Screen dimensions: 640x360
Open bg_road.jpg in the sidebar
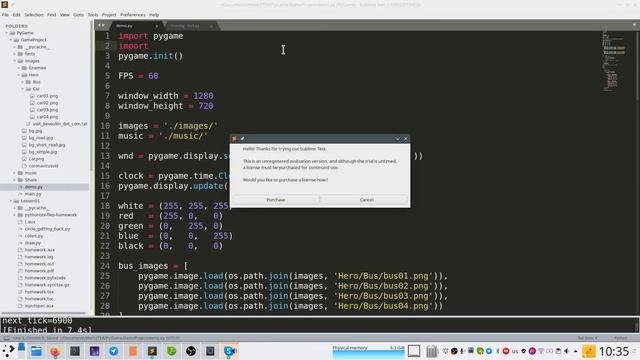click(41, 138)
